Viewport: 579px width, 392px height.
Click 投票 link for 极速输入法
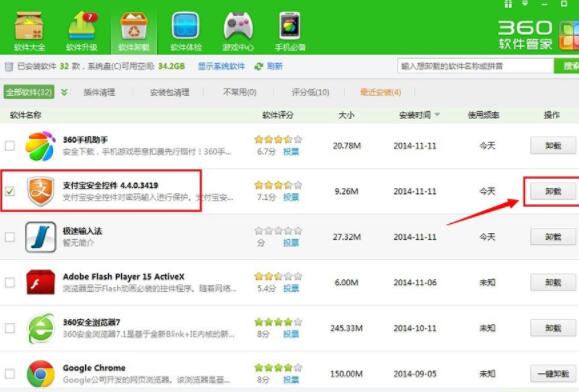(x=291, y=243)
